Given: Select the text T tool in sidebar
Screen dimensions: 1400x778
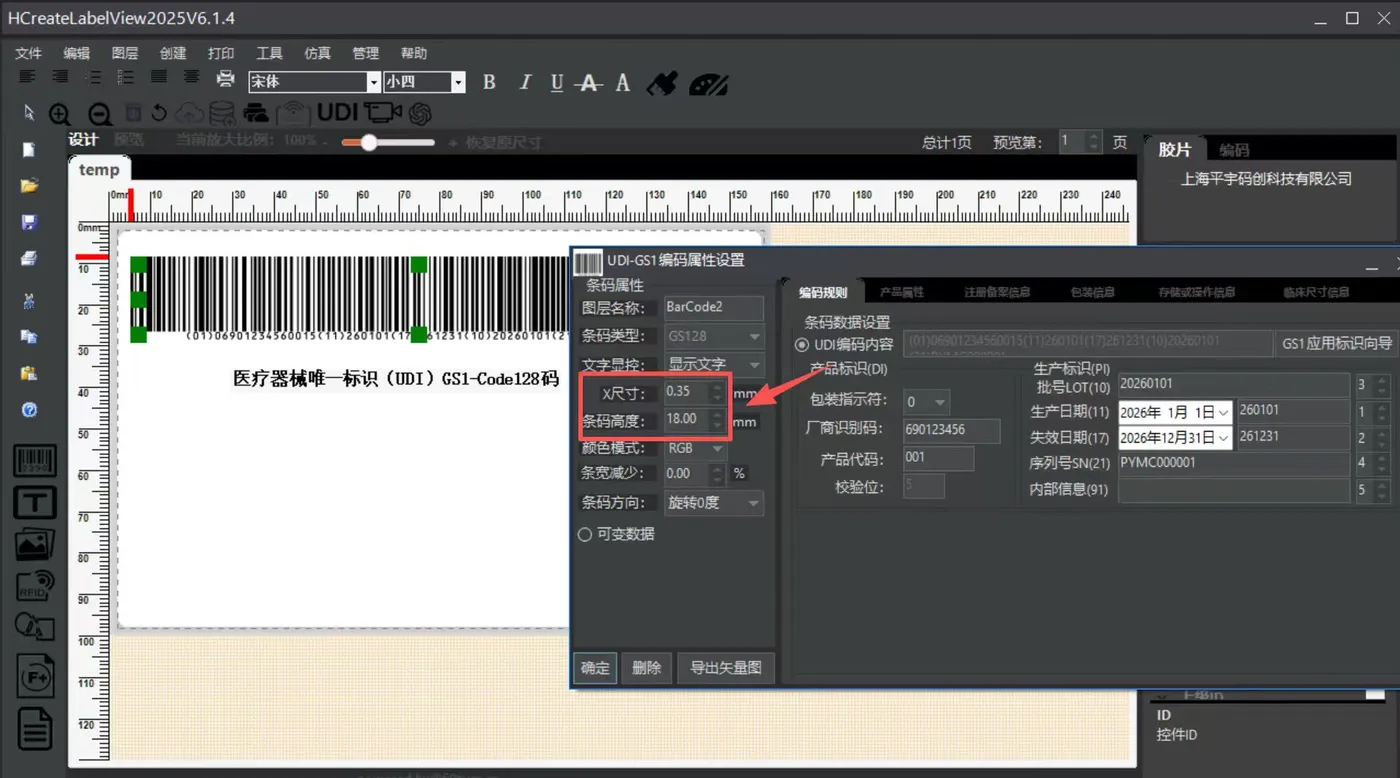Looking at the screenshot, I should click(34, 501).
